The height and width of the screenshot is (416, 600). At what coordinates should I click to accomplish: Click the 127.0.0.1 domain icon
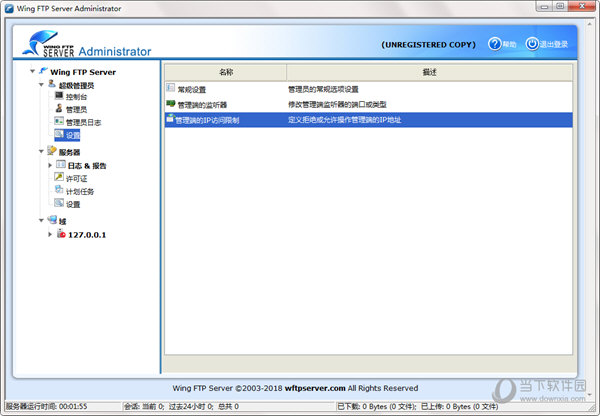(x=61, y=233)
